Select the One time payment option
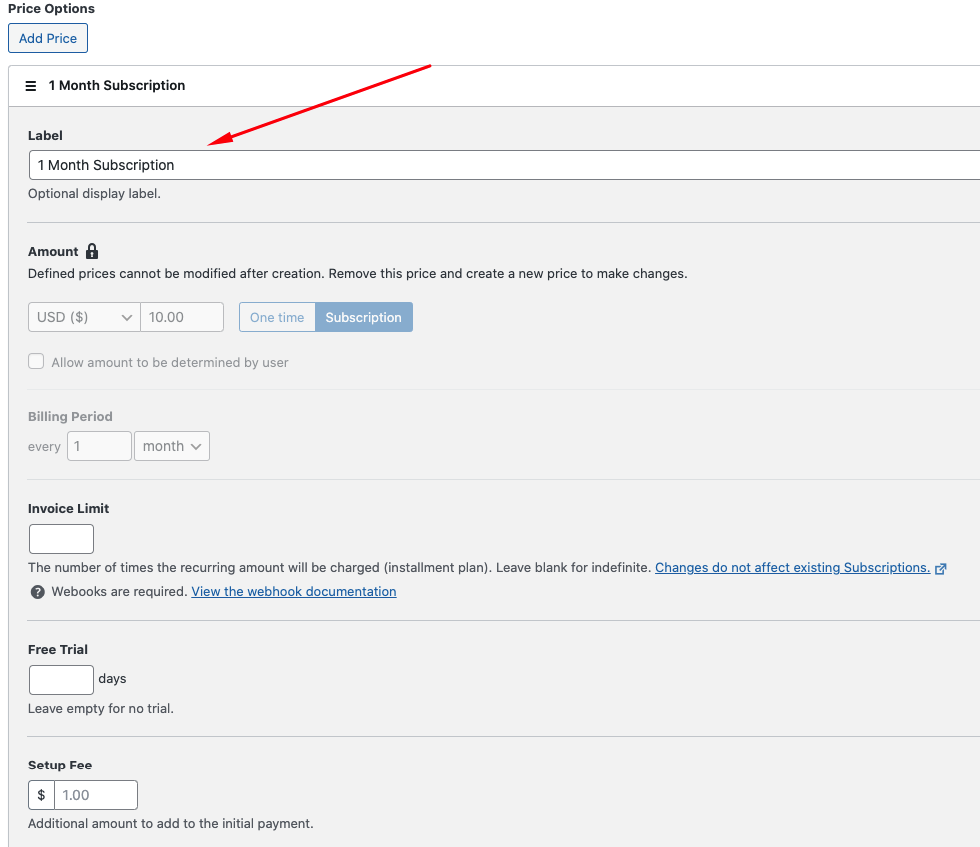 (x=277, y=317)
